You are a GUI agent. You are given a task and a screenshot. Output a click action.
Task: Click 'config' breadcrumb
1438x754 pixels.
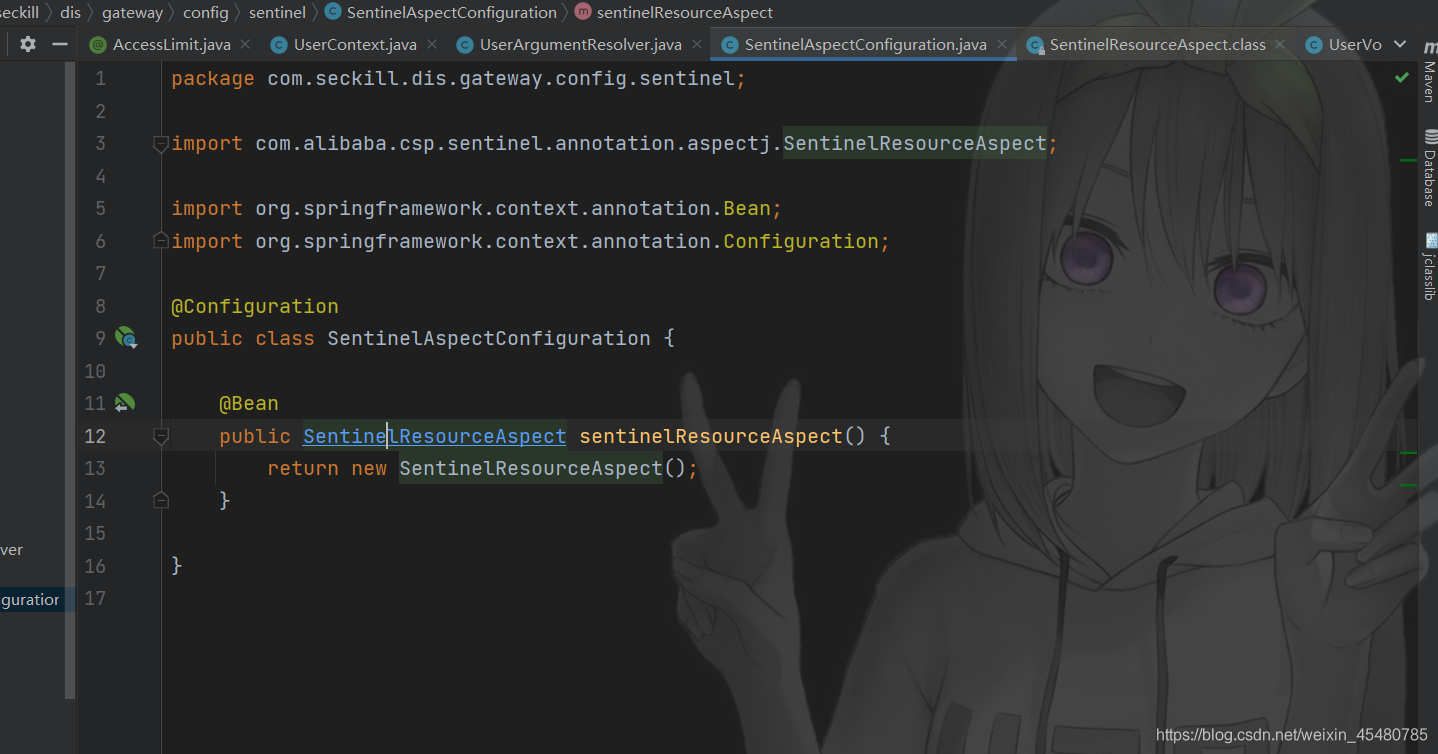205,13
